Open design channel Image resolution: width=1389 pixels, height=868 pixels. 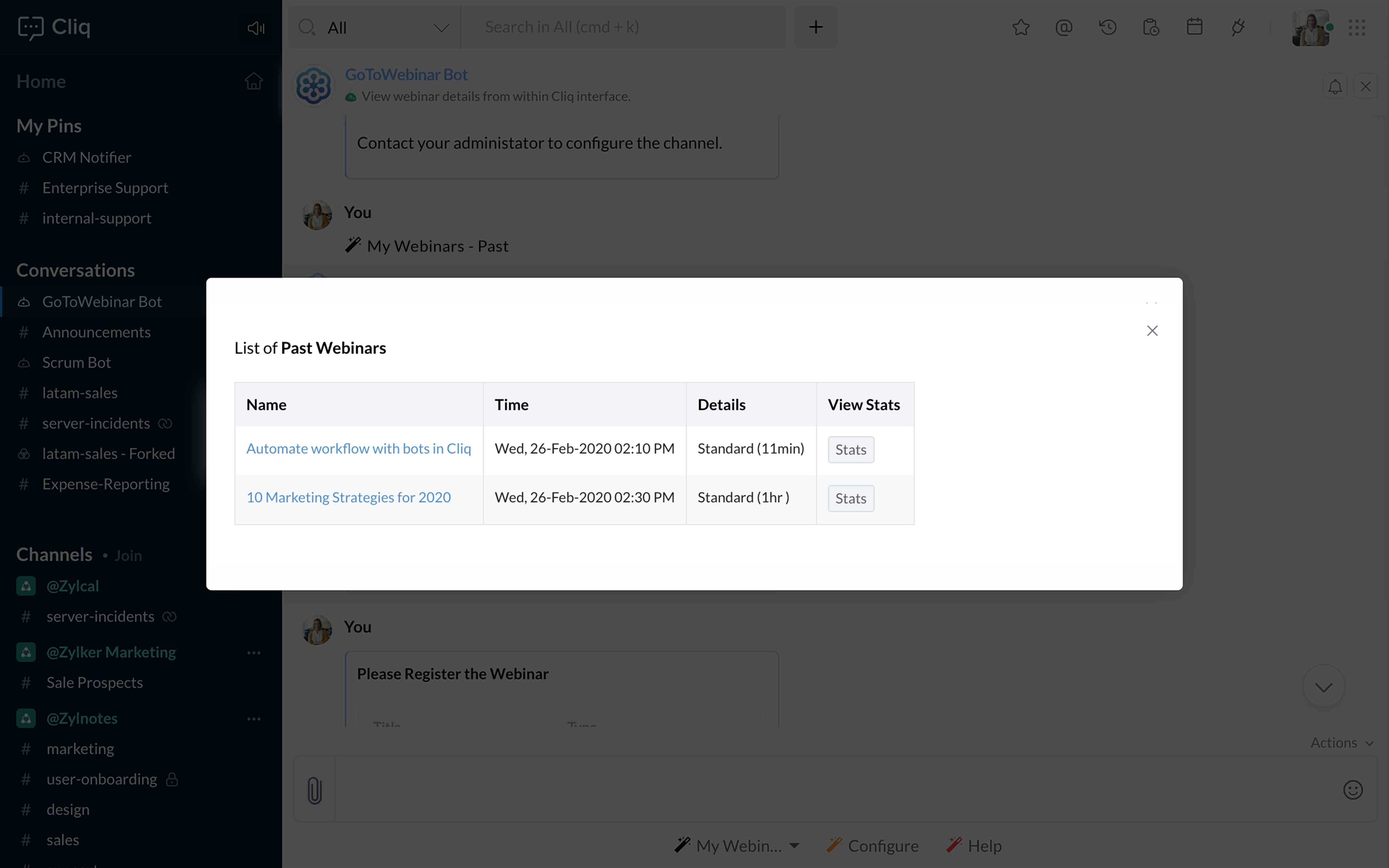pos(68,810)
